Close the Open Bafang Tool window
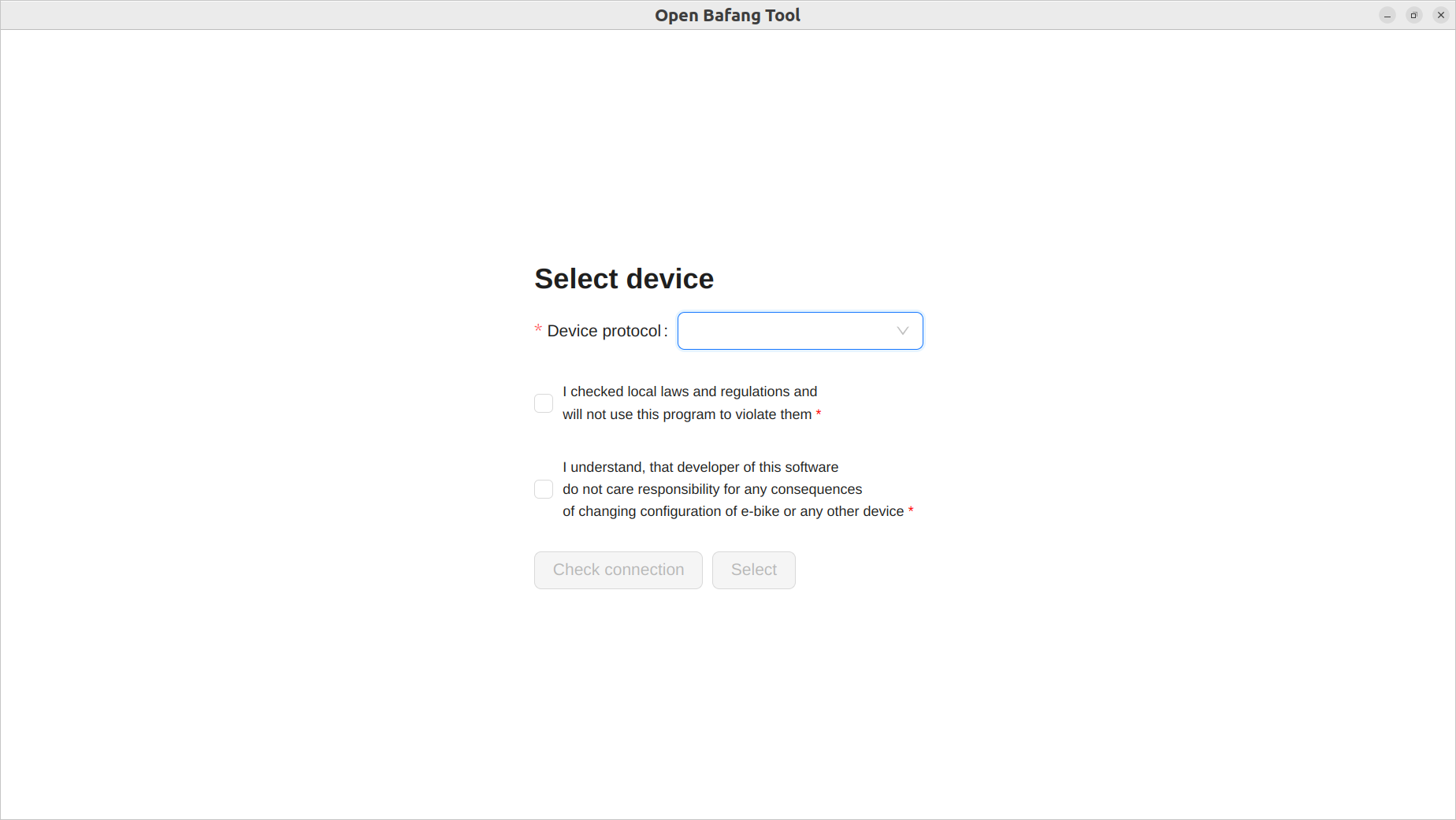Screen dimensions: 1456x820 tap(1441, 15)
